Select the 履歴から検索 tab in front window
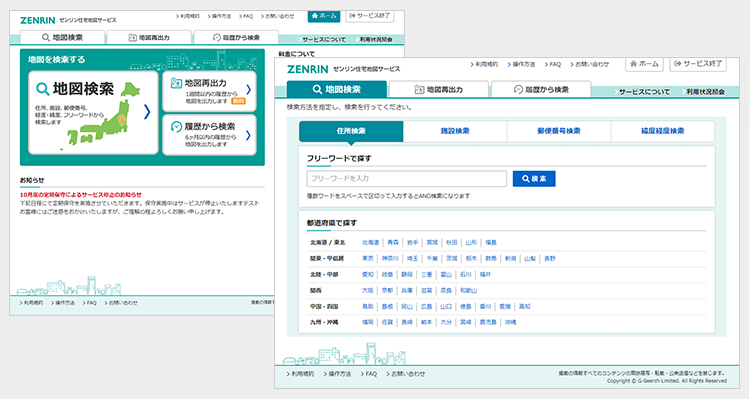 541,89
